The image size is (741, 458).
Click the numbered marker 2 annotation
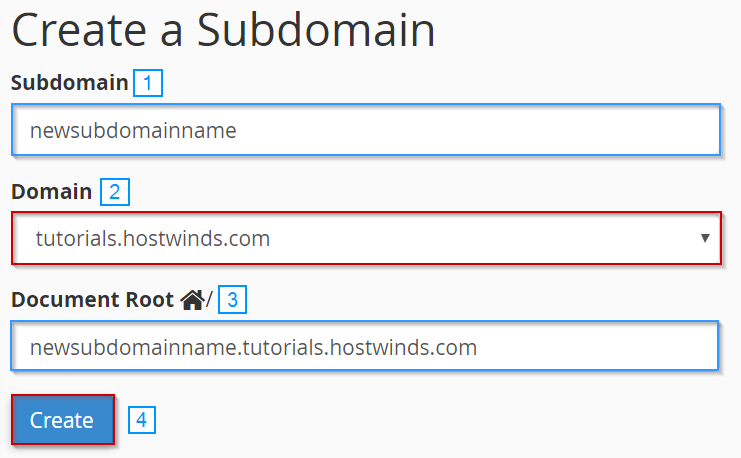coord(115,192)
